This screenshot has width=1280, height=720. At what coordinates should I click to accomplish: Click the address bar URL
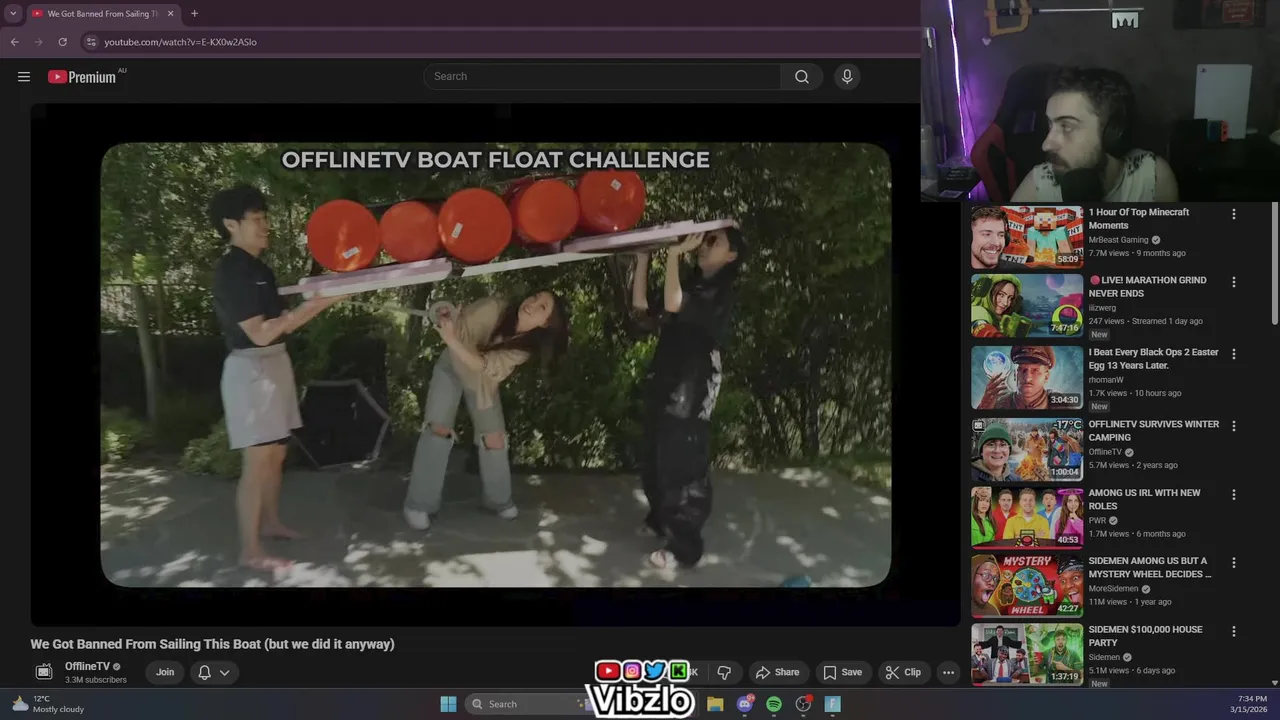[181, 42]
